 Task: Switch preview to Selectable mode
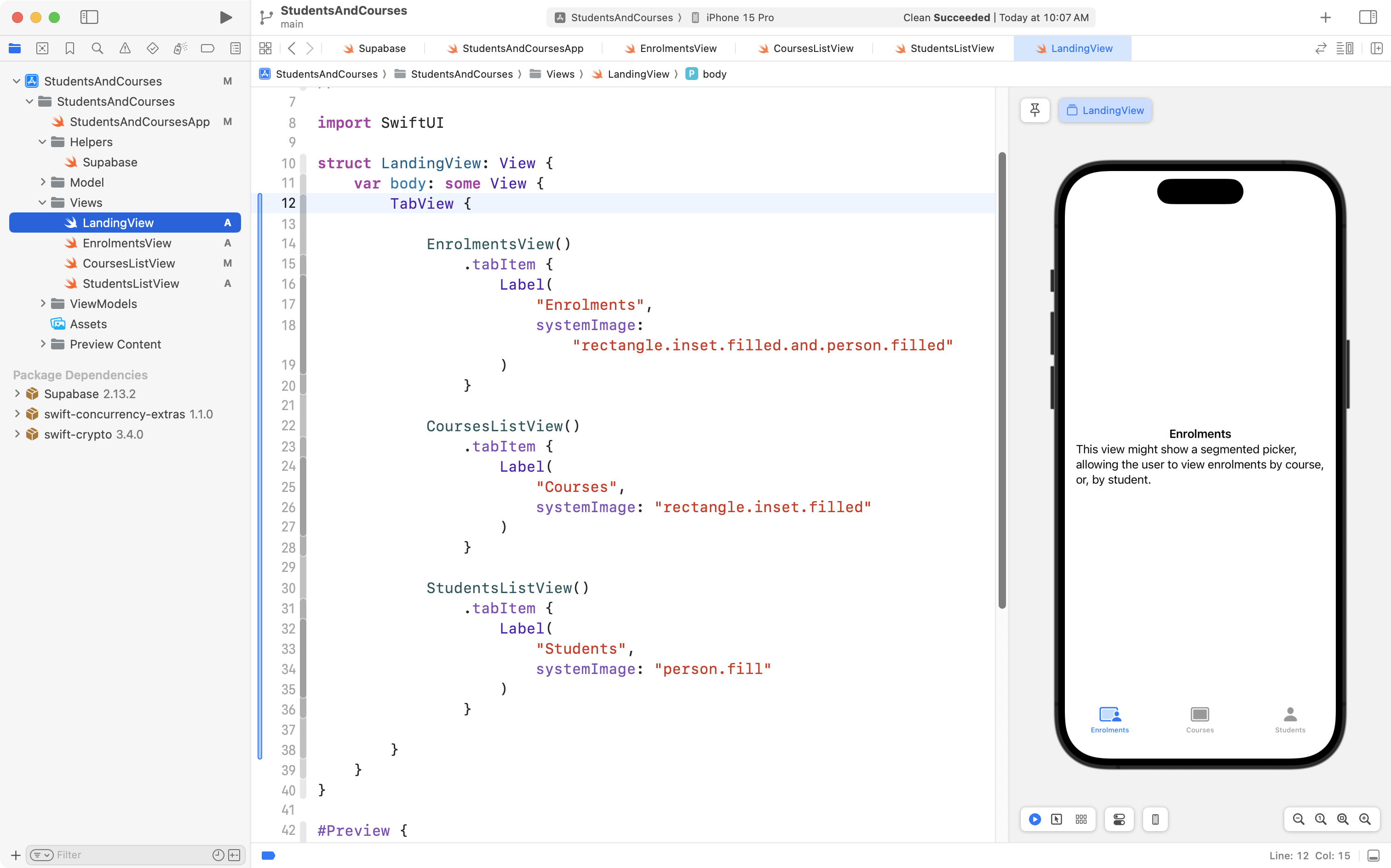(1056, 819)
